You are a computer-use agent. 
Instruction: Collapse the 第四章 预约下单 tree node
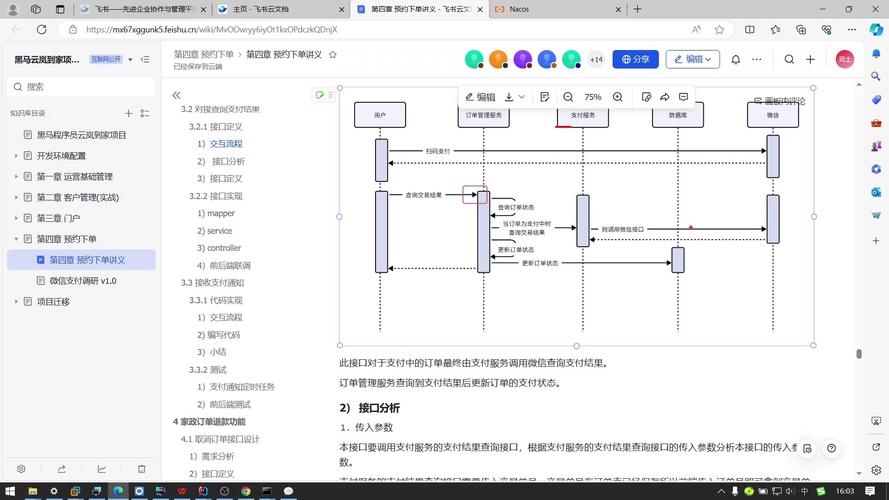coord(16,239)
